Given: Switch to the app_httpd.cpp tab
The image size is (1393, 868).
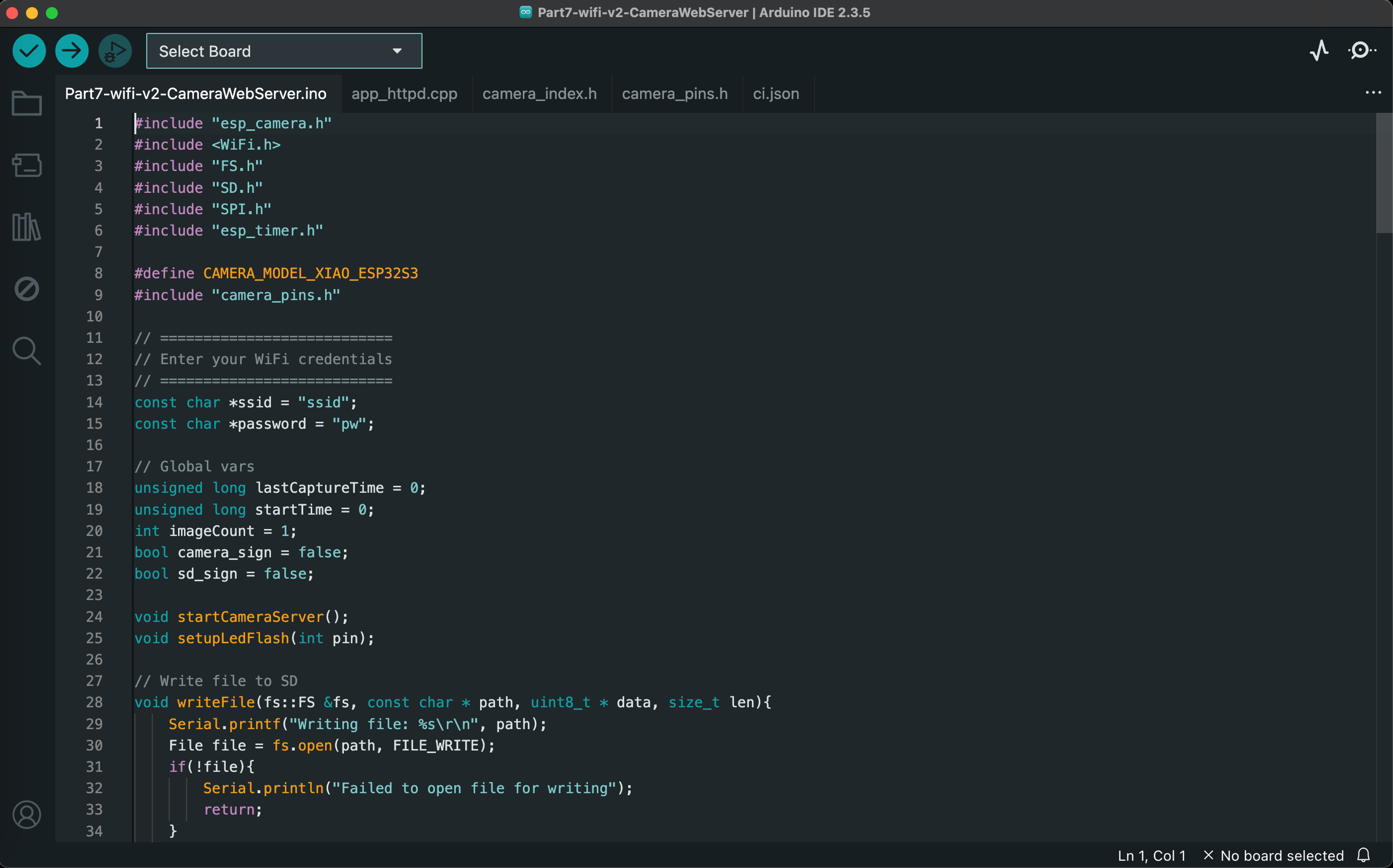Looking at the screenshot, I should point(404,94).
